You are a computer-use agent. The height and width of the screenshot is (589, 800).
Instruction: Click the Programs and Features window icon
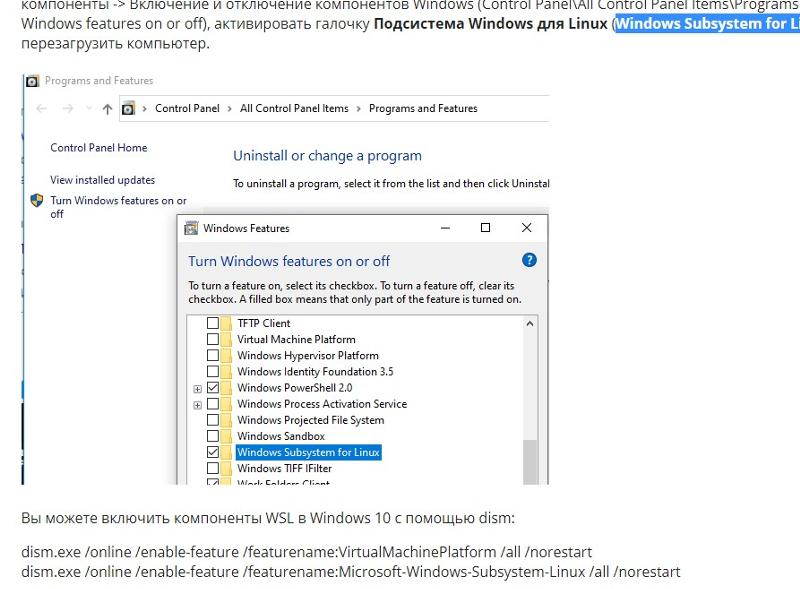(32, 81)
